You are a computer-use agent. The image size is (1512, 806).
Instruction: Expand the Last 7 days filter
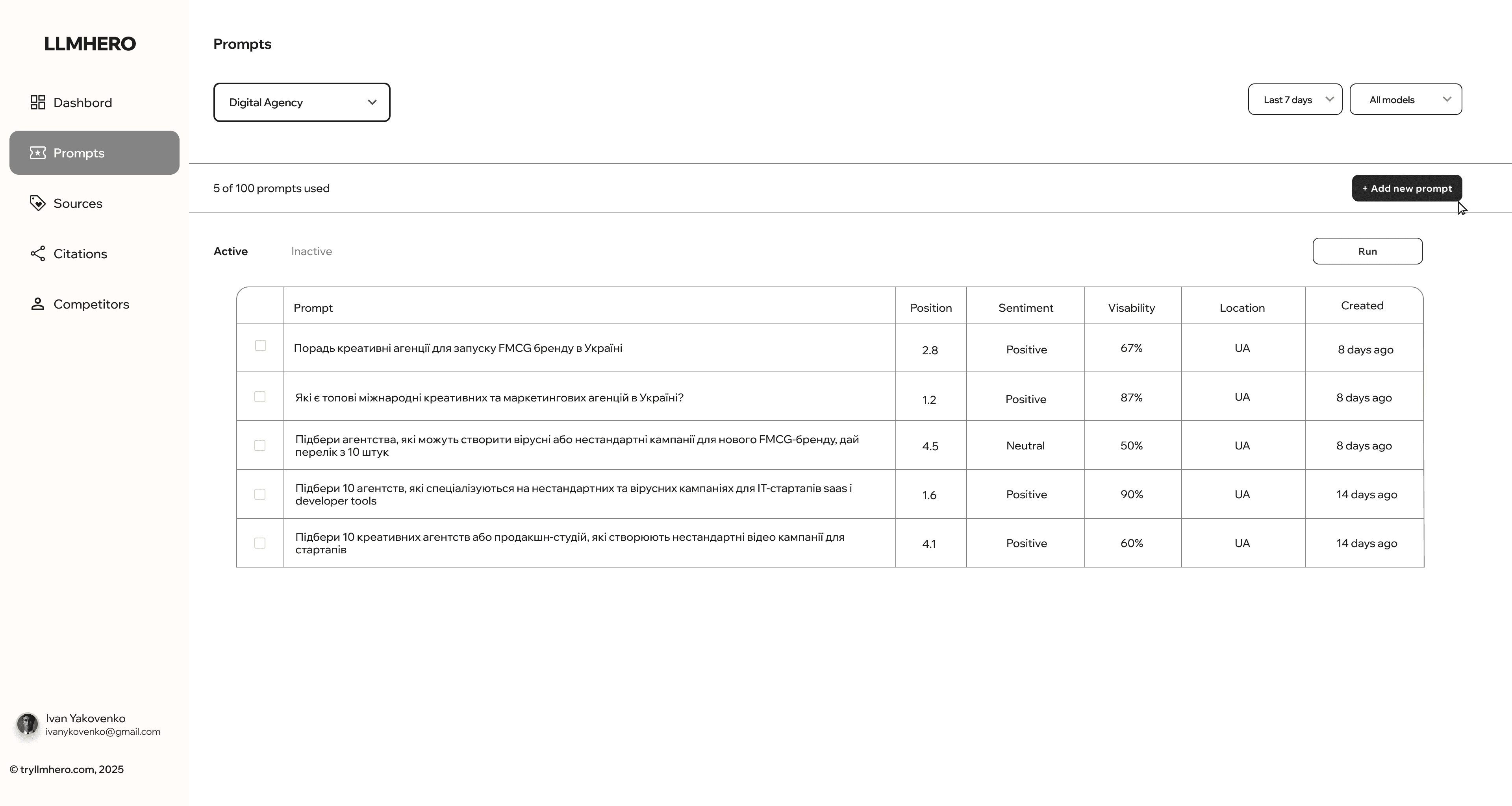tap(1294, 100)
